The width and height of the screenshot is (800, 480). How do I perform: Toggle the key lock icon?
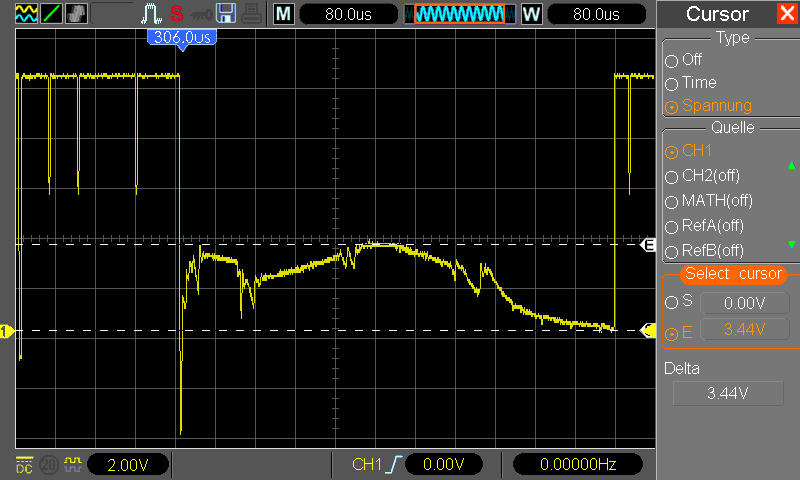click(201, 15)
